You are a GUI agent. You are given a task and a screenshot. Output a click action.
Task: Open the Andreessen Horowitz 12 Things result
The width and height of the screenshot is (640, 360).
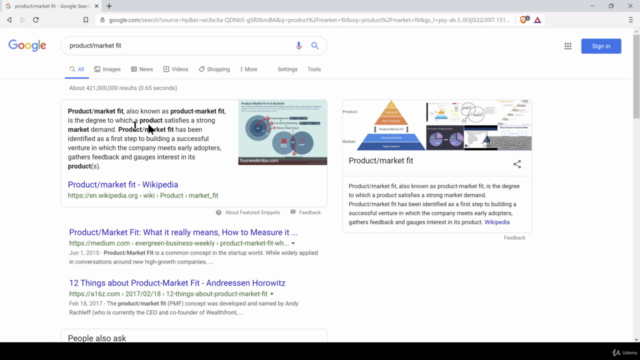point(177,283)
